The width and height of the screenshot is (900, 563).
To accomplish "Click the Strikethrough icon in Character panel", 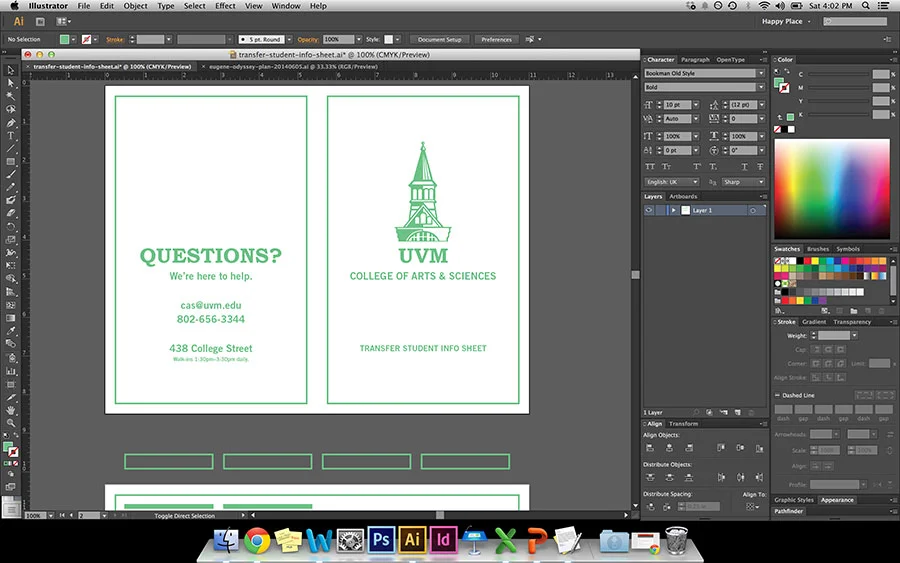I will (x=760, y=166).
